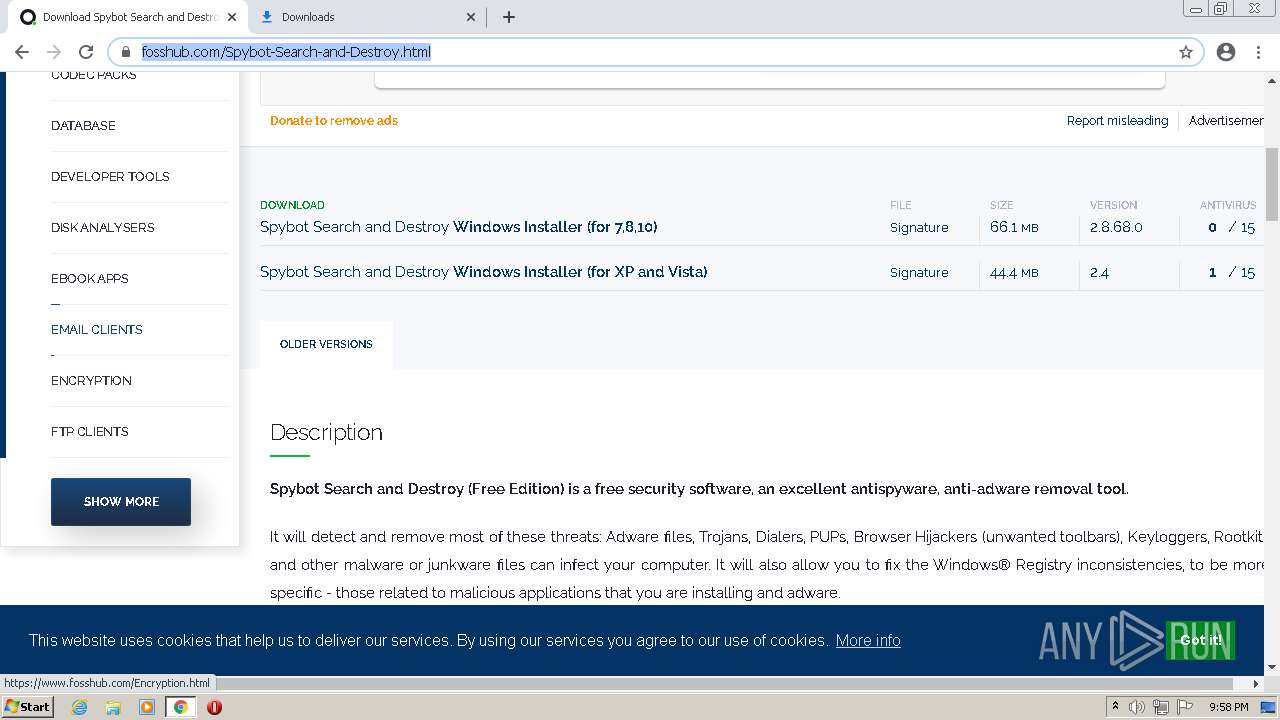Close the Downloads tab
This screenshot has width=1280, height=720.
tap(472, 17)
